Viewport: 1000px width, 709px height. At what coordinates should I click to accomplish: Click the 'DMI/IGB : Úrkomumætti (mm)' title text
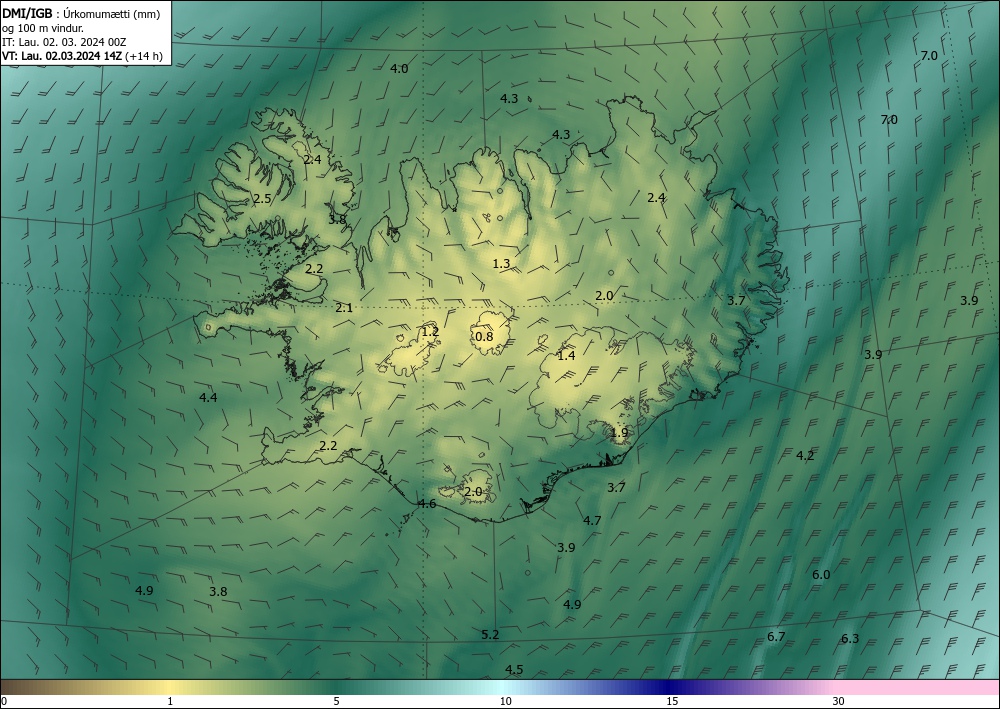(81, 14)
